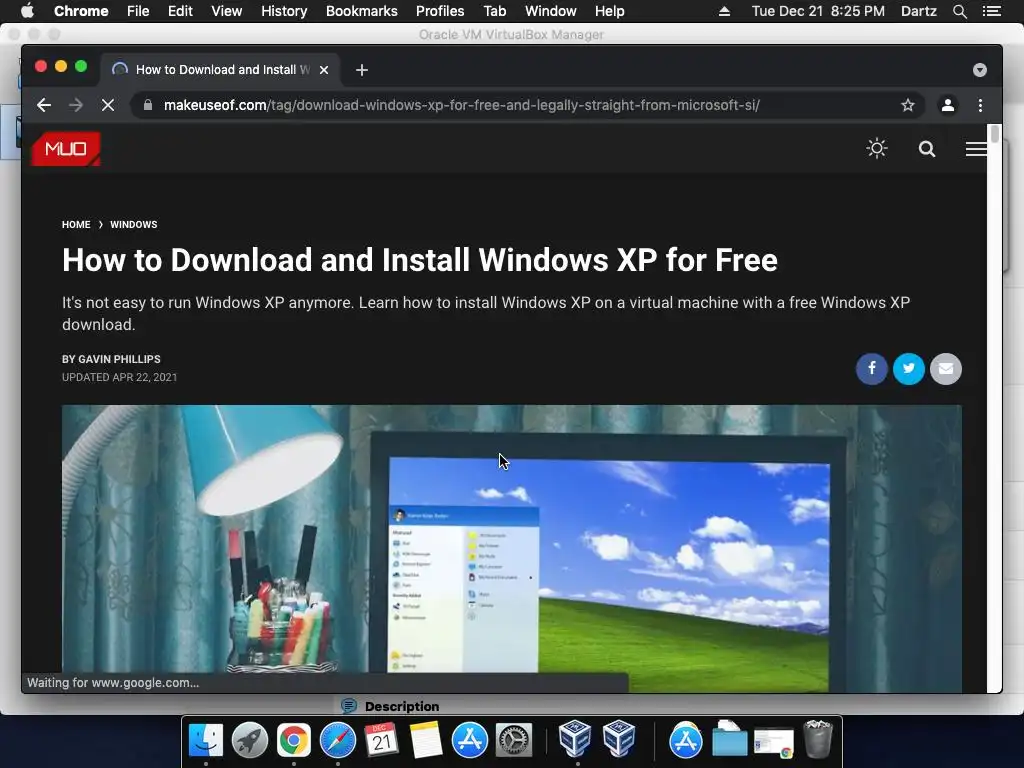1024x768 pixels.
Task: Go to HOME breadcrumb link
Action: tap(76, 225)
